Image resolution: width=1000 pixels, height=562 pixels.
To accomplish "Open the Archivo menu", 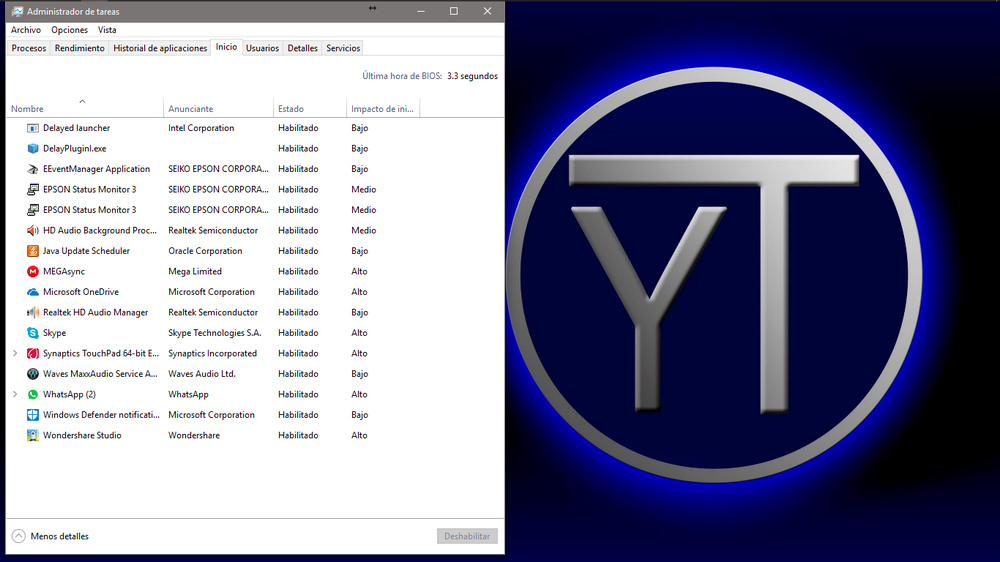I will pyautogui.click(x=26, y=30).
